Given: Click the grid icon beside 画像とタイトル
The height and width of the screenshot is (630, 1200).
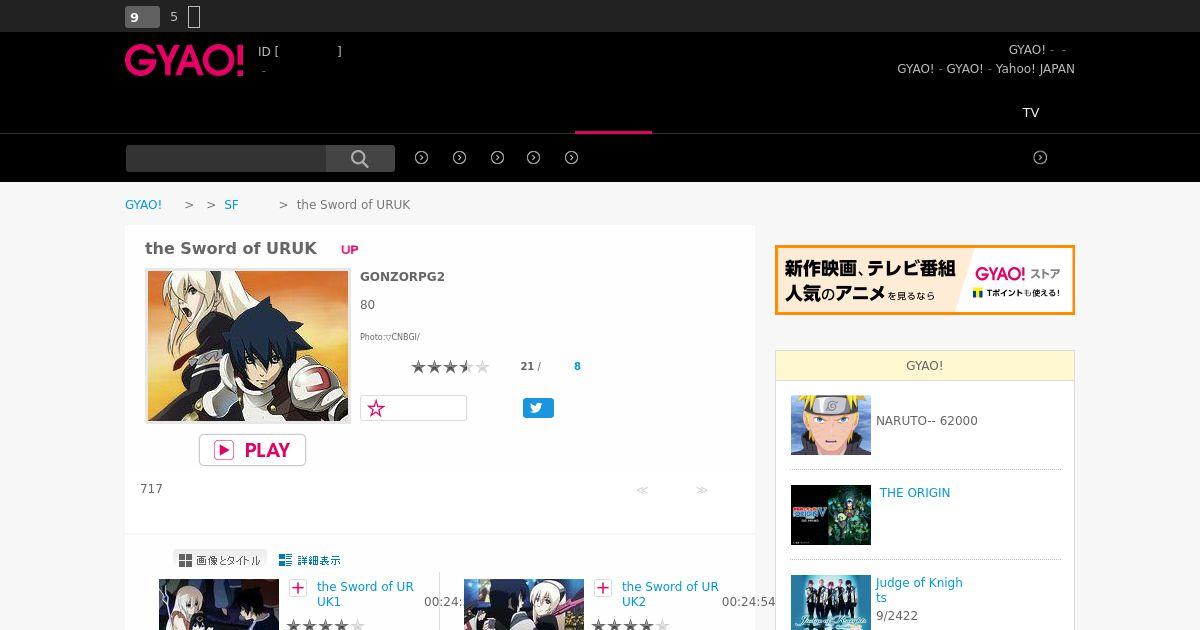Looking at the screenshot, I should tap(186, 560).
